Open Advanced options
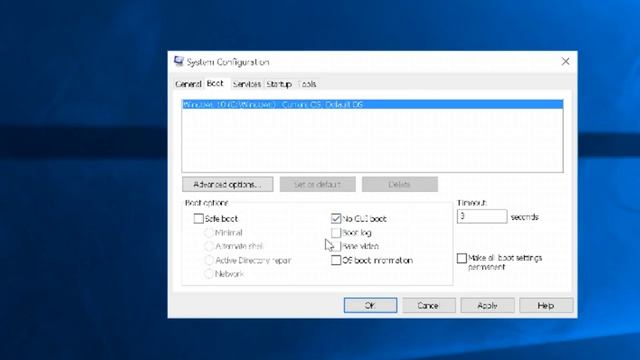This screenshot has height=360, width=640. coord(228,184)
